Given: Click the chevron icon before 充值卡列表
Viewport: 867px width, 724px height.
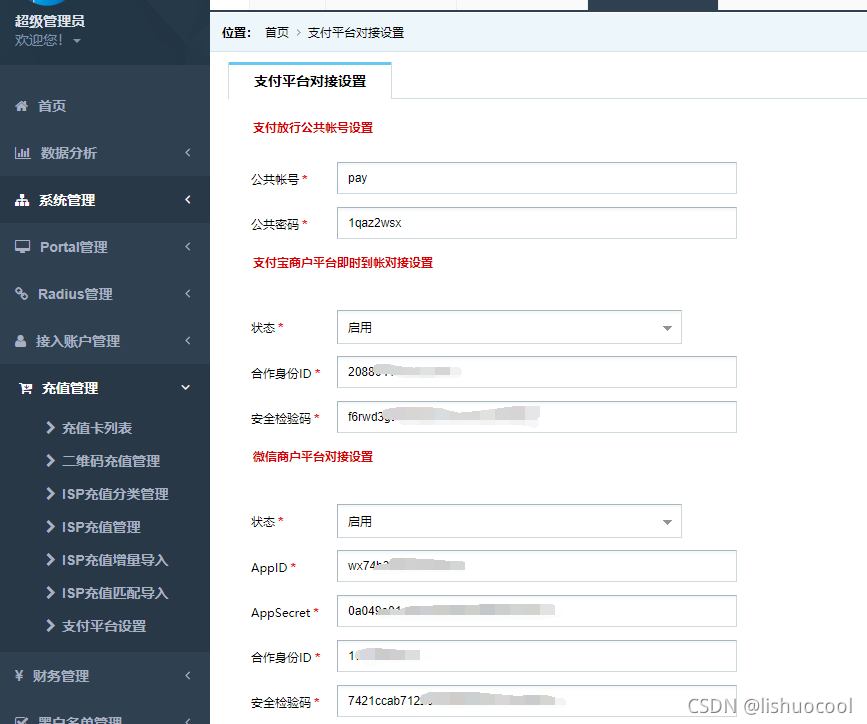Looking at the screenshot, I should pyautogui.click(x=51, y=427).
